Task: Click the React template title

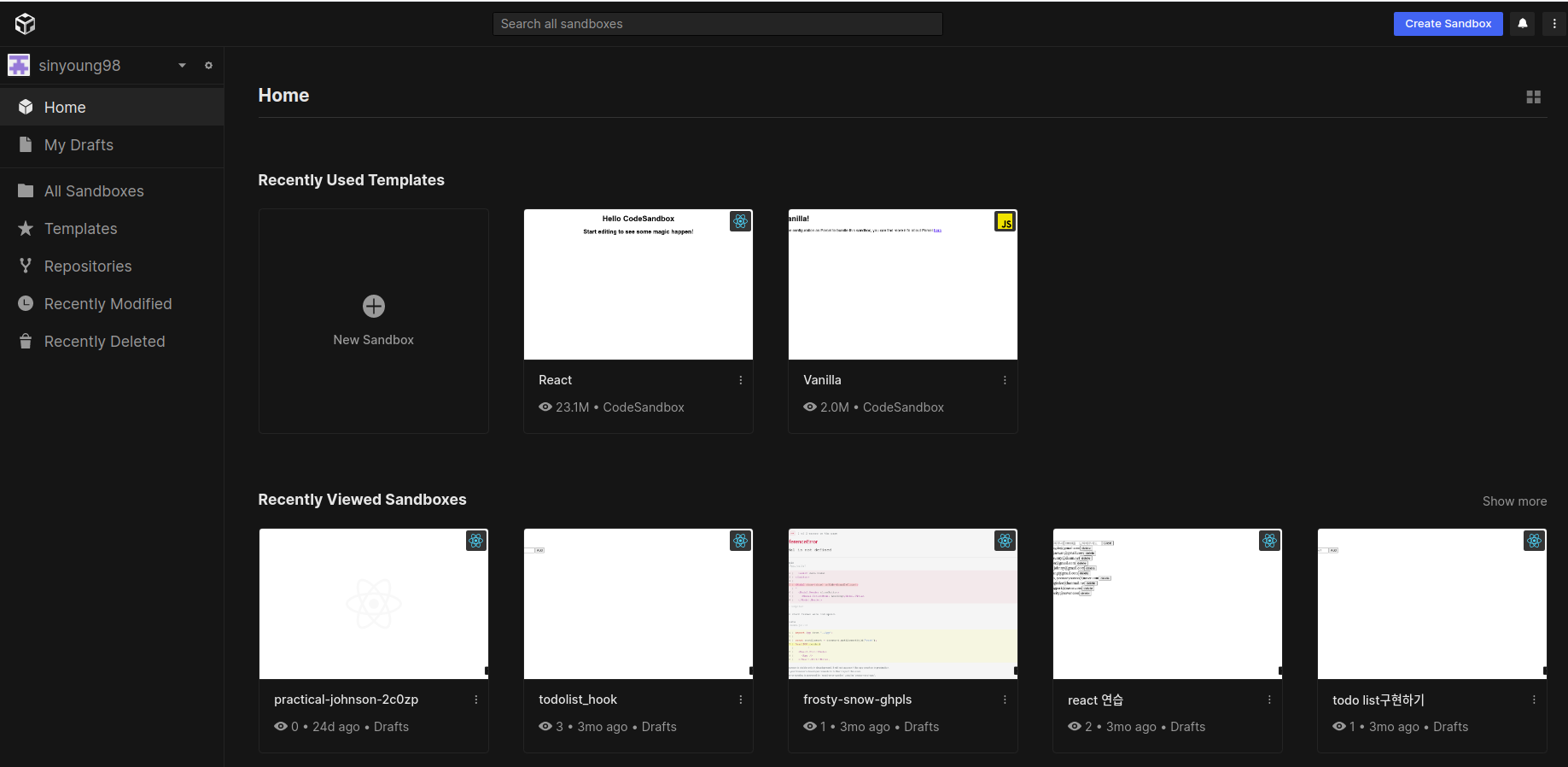Action: pos(555,380)
